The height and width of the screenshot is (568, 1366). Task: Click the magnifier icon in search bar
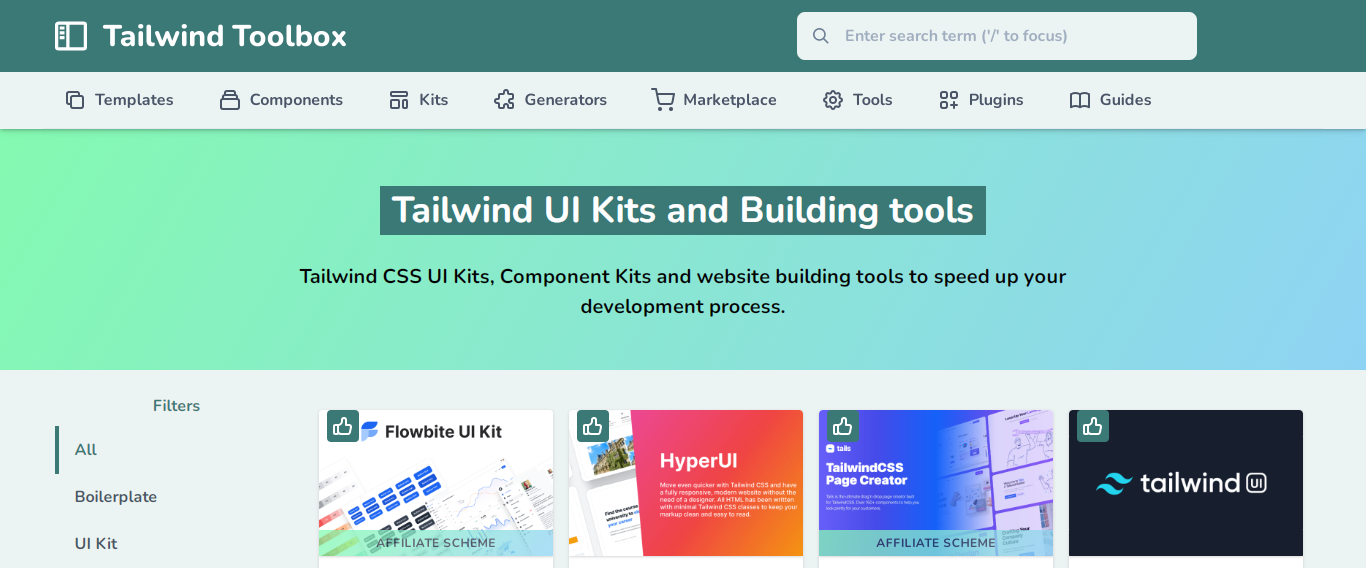[821, 36]
